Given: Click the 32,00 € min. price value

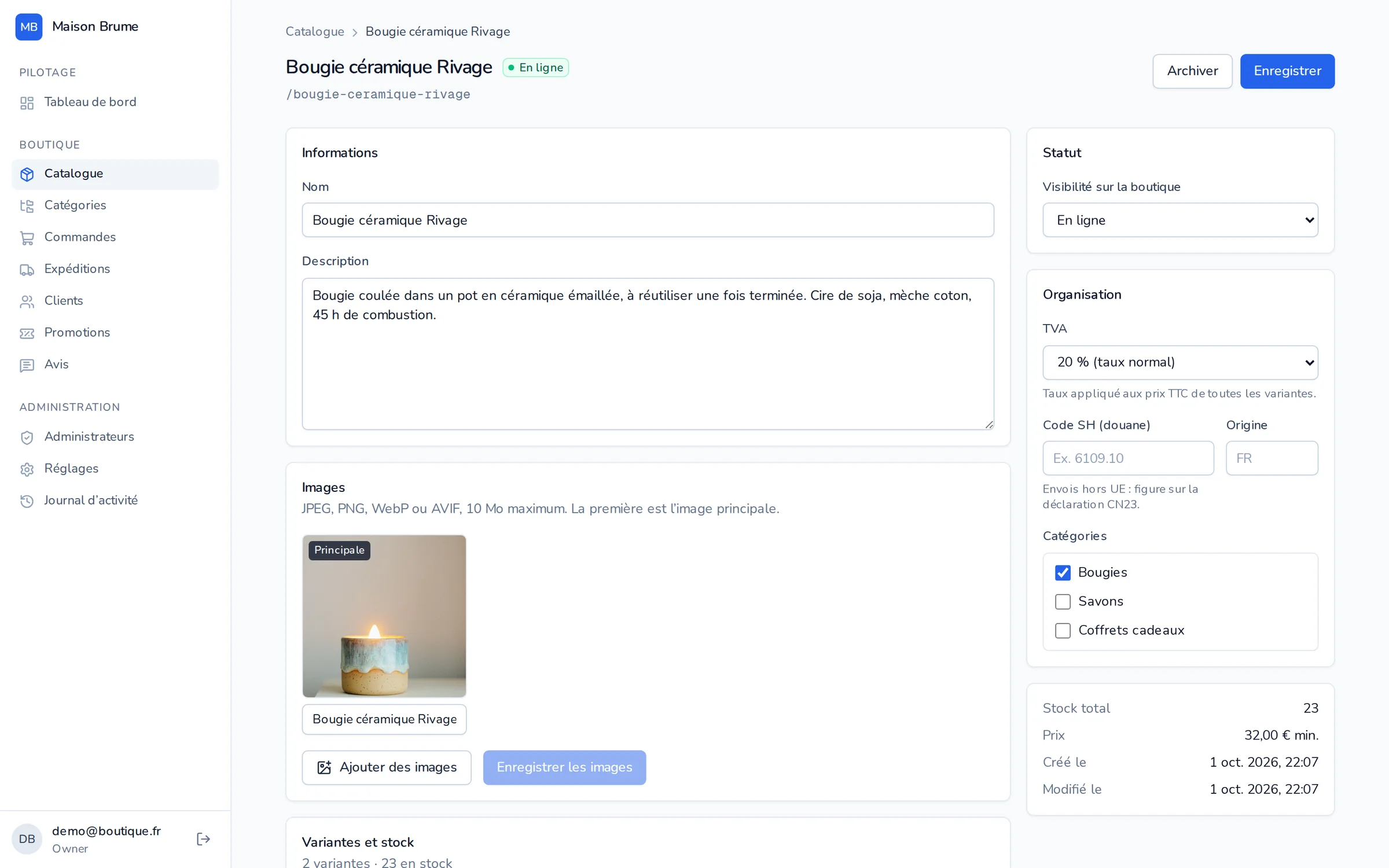Looking at the screenshot, I should [1281, 735].
